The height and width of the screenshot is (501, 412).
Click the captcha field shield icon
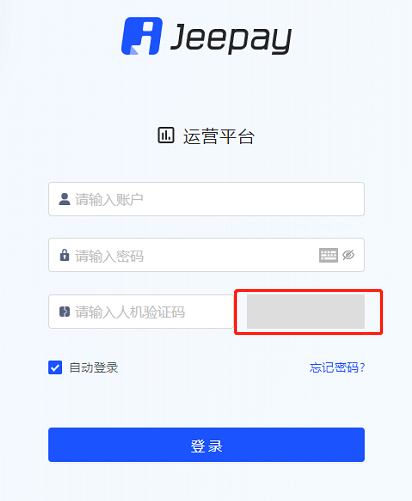pyautogui.click(x=64, y=312)
